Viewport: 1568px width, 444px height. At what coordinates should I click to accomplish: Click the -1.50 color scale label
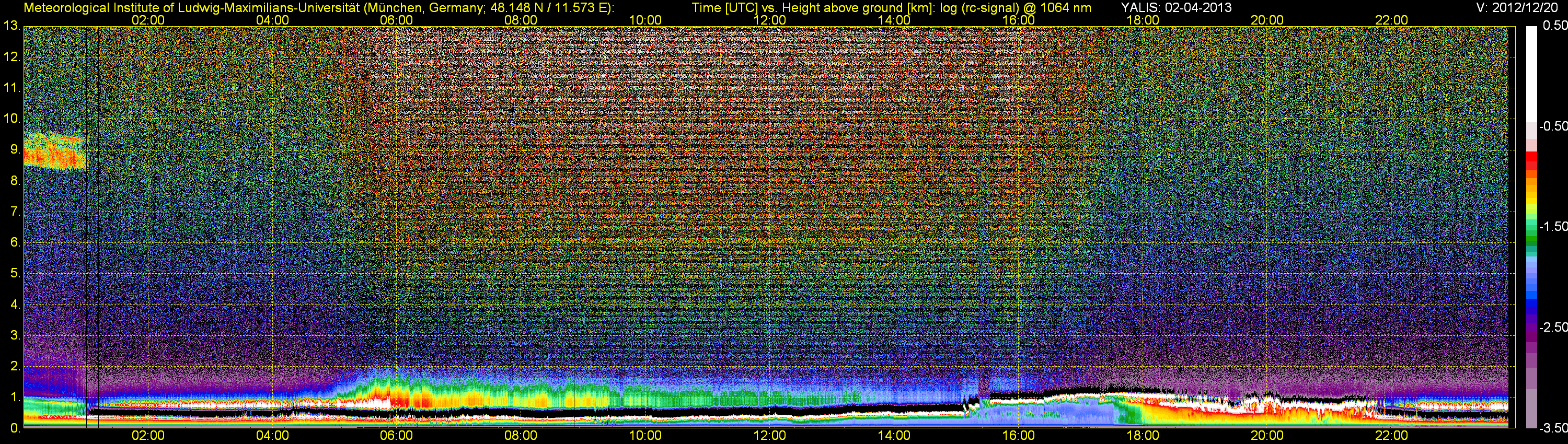pyautogui.click(x=1553, y=227)
